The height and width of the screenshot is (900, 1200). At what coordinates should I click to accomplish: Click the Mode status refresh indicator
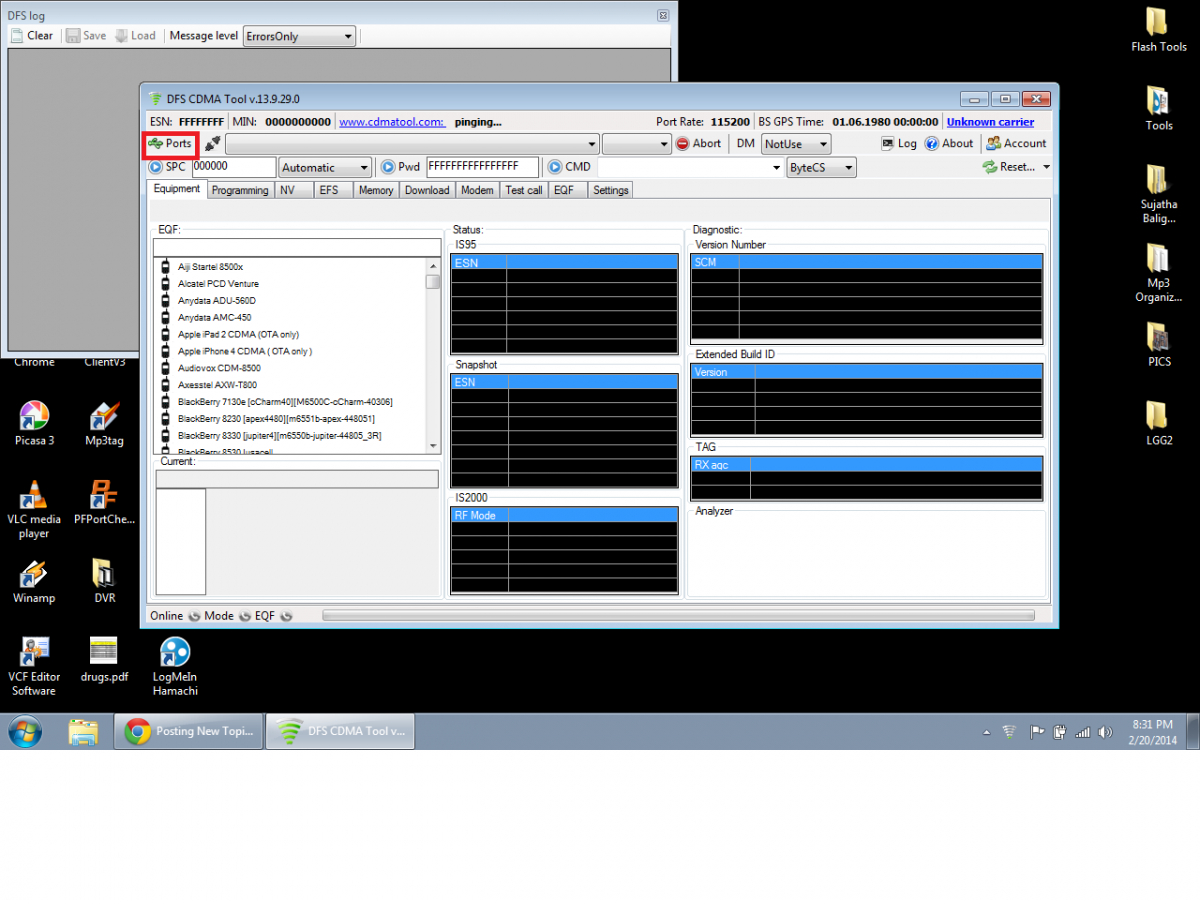point(243,616)
